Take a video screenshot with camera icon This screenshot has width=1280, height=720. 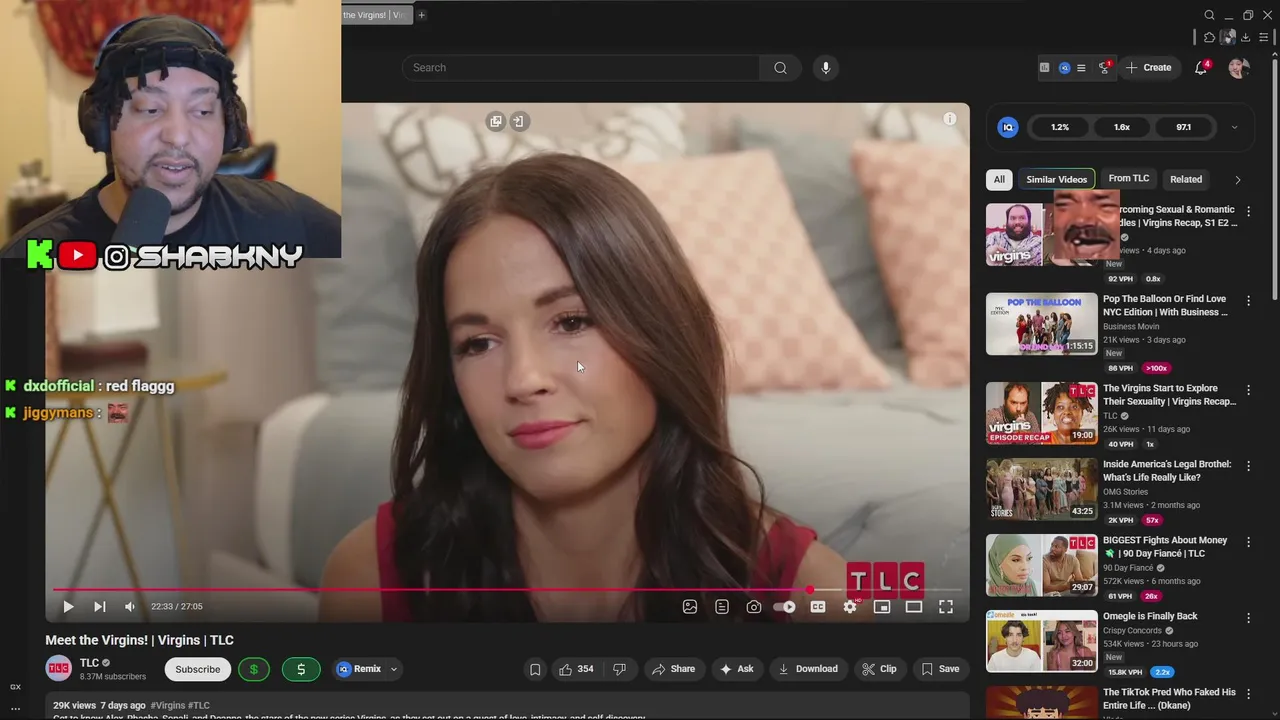point(754,606)
